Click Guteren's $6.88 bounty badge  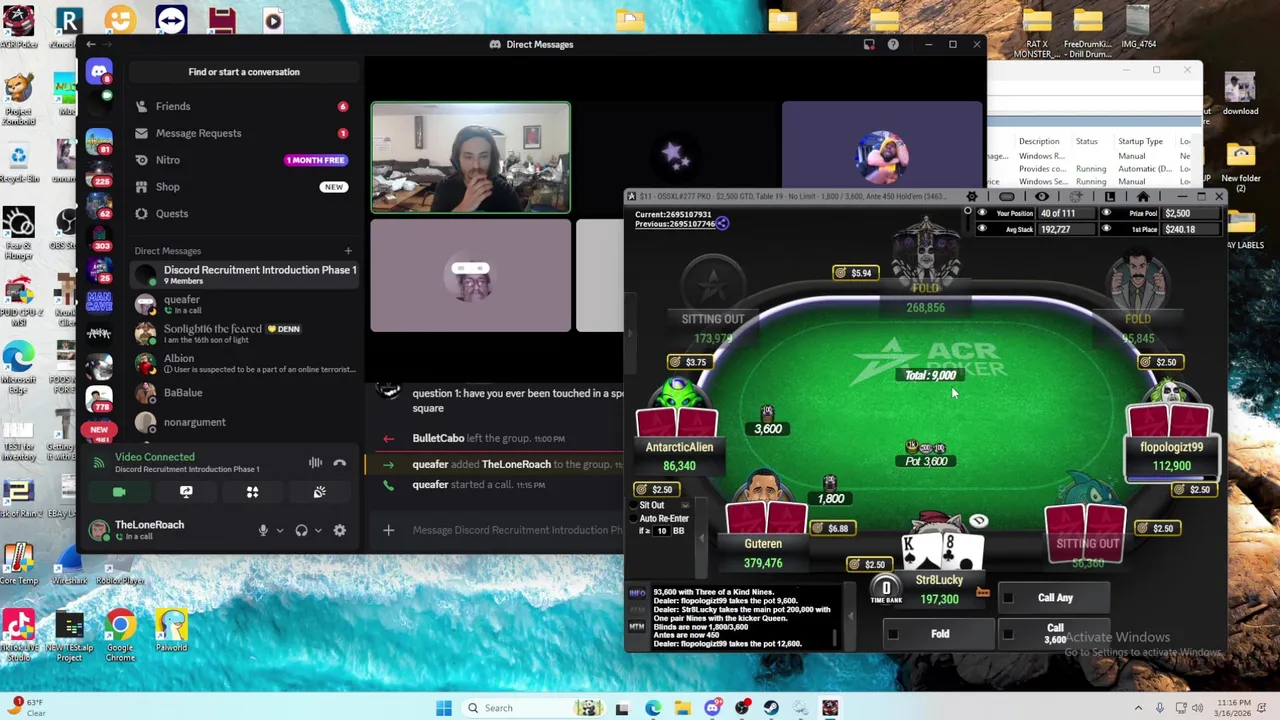(831, 528)
